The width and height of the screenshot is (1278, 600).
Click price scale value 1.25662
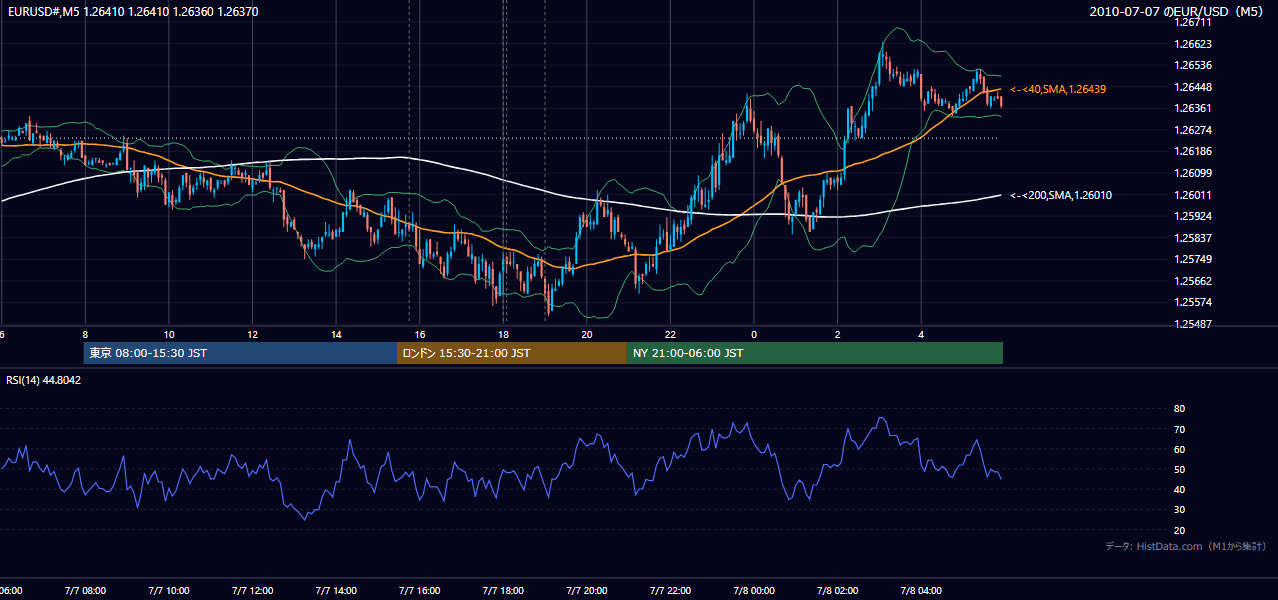pos(1193,281)
